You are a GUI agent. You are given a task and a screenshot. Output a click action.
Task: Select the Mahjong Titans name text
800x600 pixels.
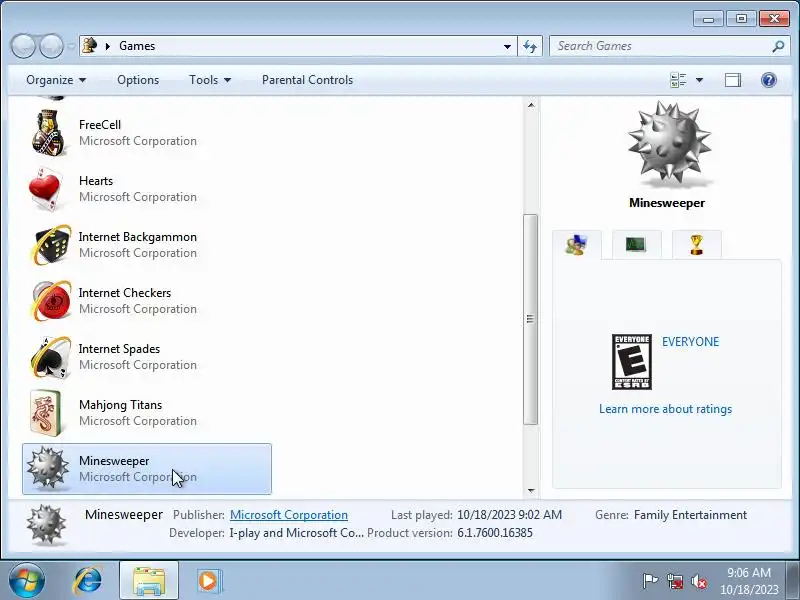[x=120, y=405]
